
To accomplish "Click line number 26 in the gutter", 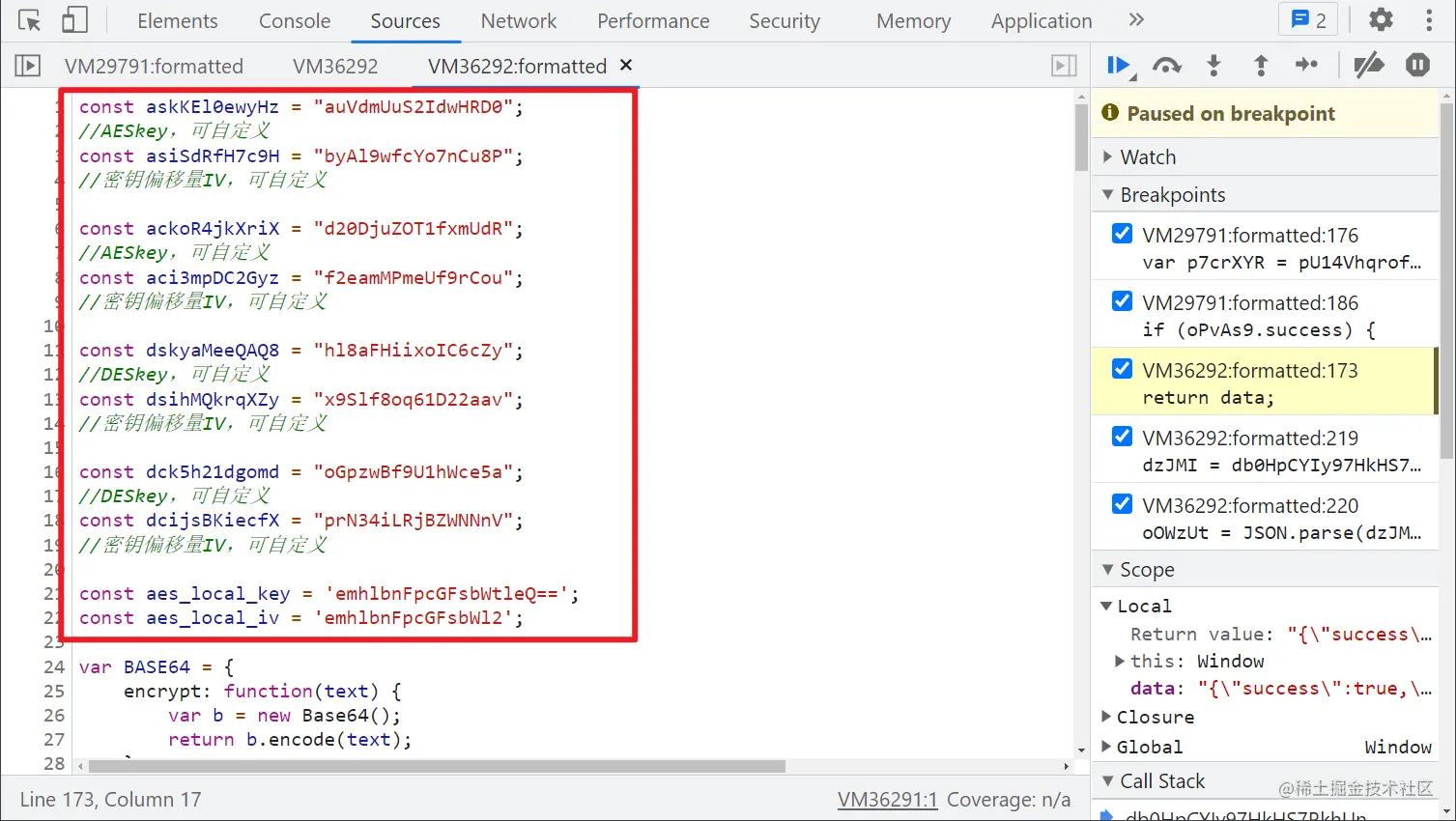I will (x=54, y=715).
